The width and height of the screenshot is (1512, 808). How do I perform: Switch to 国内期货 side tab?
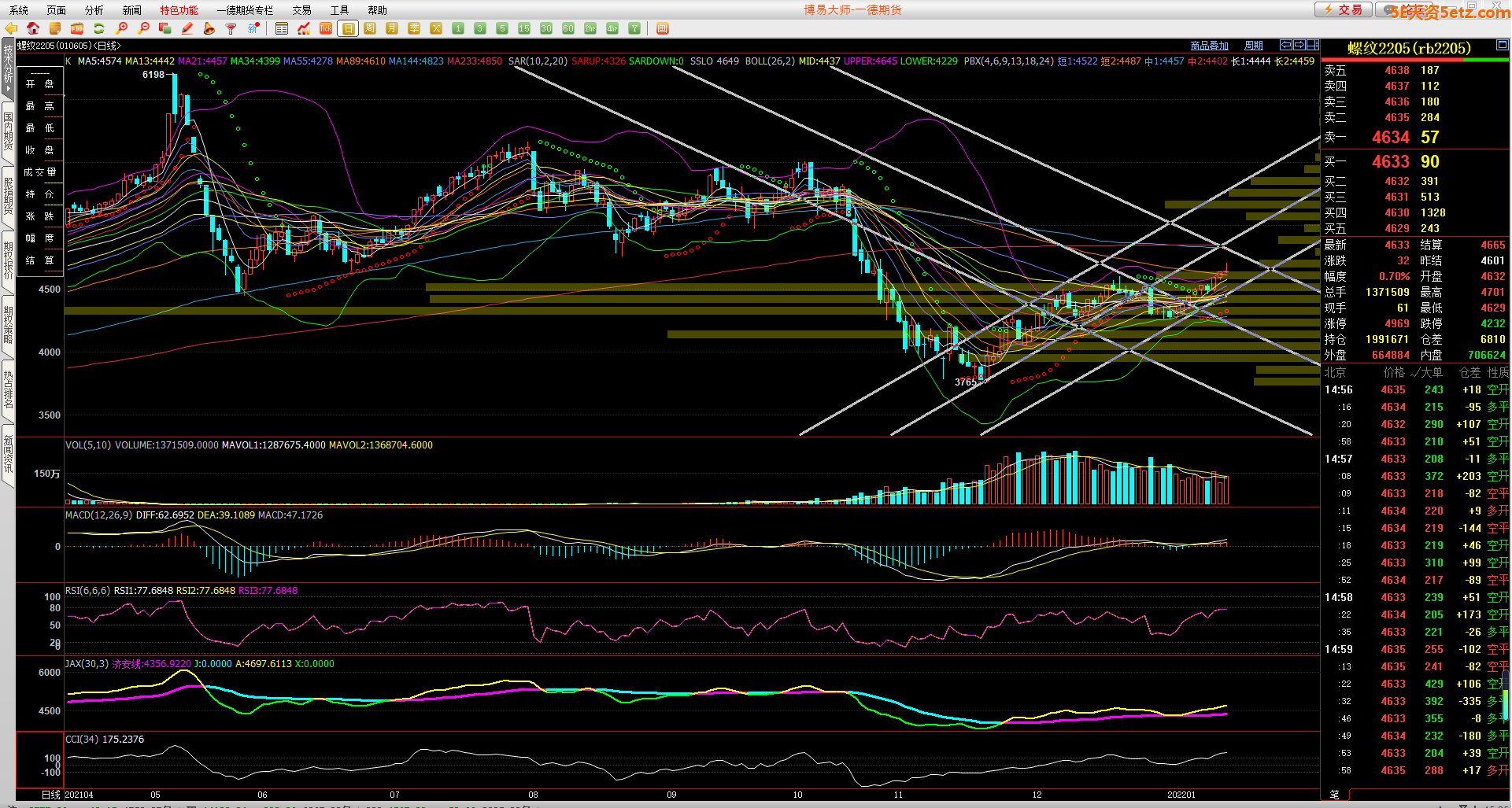tap(8, 131)
